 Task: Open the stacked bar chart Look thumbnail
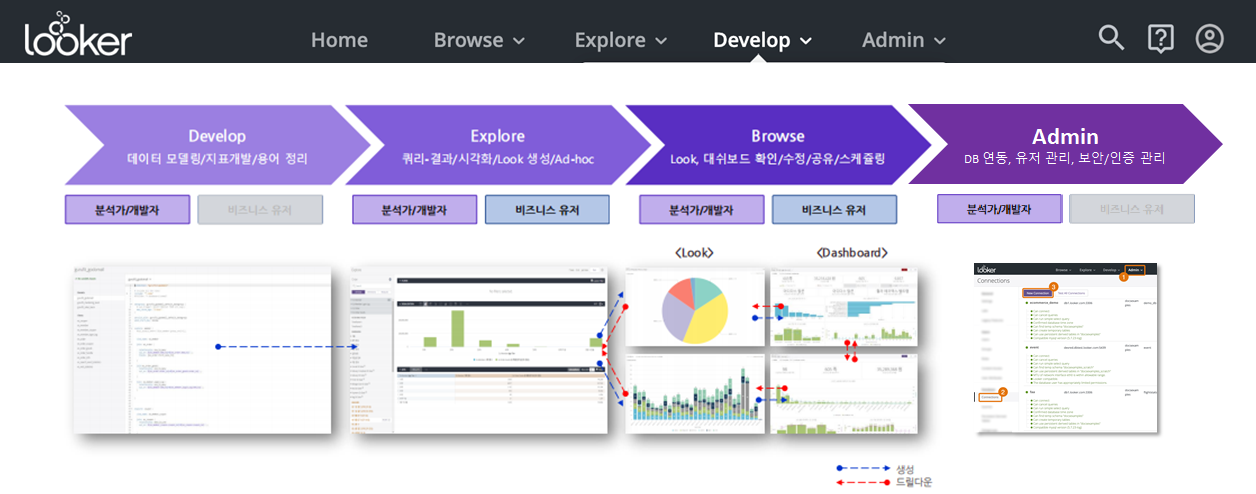pyautogui.click(x=695, y=393)
